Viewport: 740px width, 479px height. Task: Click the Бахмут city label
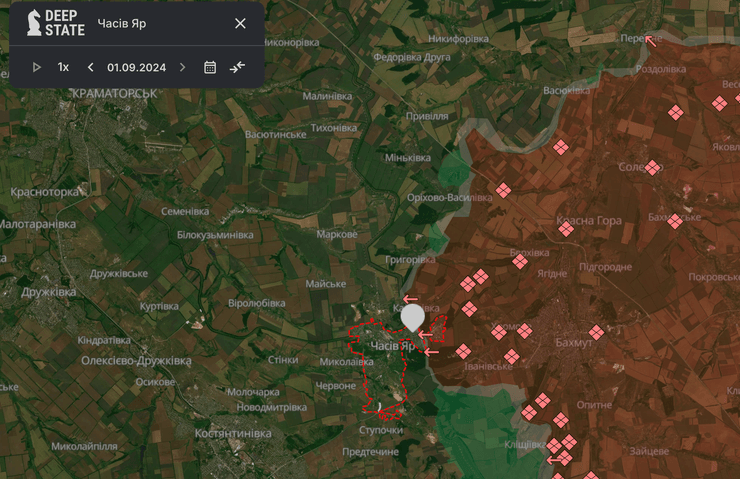pos(574,343)
